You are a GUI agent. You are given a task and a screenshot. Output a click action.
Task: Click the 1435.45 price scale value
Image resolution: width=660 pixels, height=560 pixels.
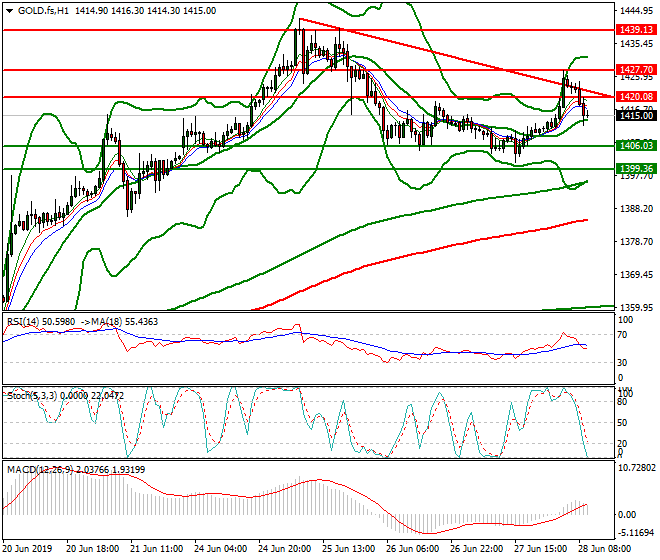(x=636, y=44)
